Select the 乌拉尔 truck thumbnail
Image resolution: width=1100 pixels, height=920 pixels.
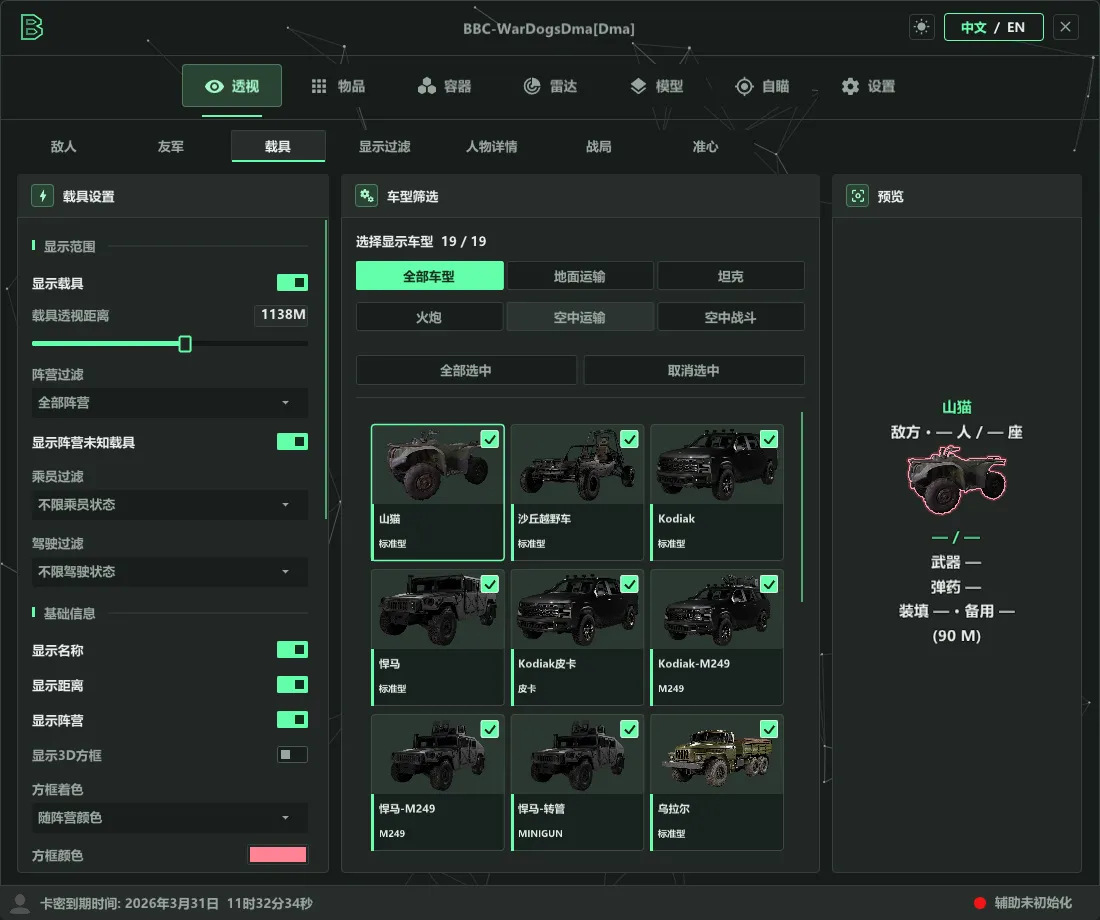point(717,754)
